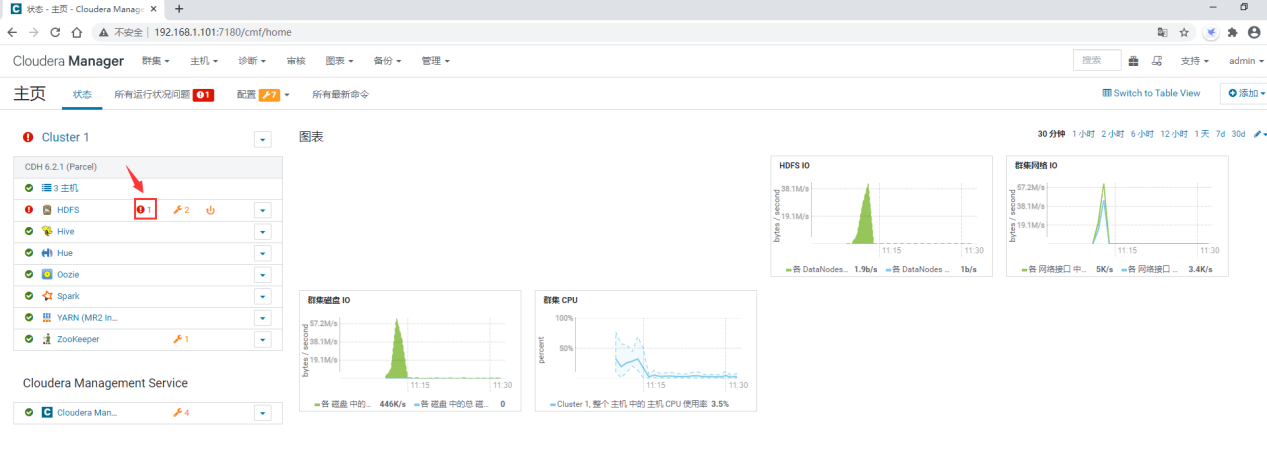
Task: Open the HDFS IO chart title
Action: 796,165
